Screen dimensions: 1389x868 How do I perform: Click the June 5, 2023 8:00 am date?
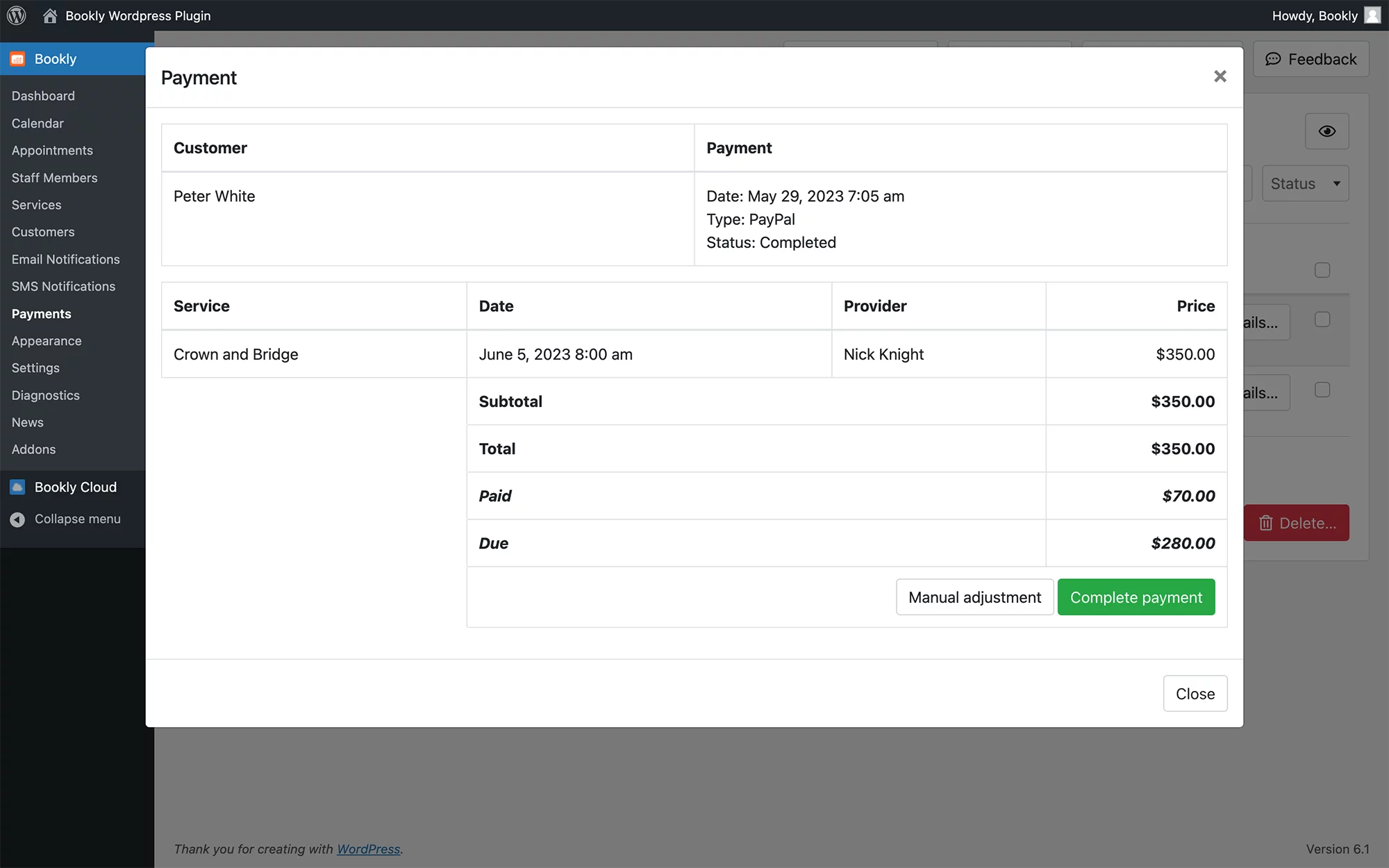tap(556, 354)
